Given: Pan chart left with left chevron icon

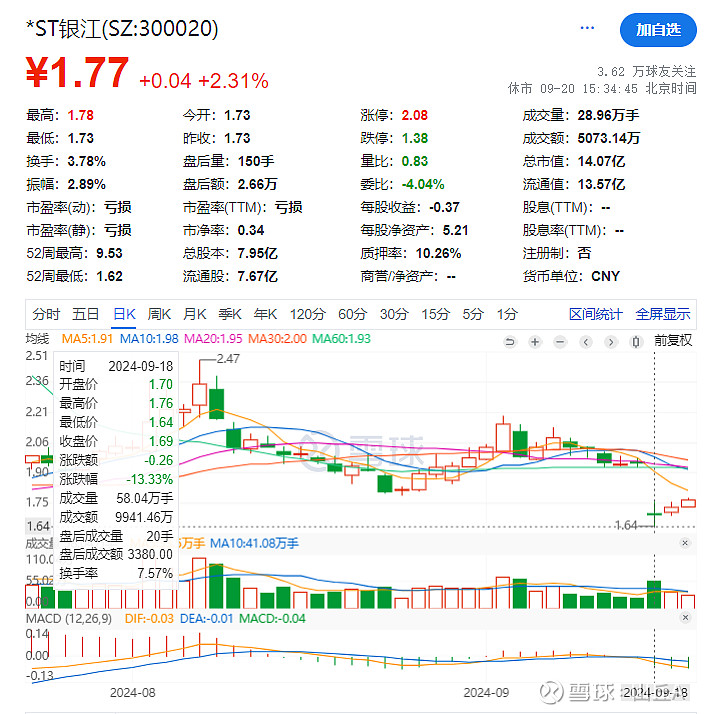Looking at the screenshot, I should tap(586, 342).
